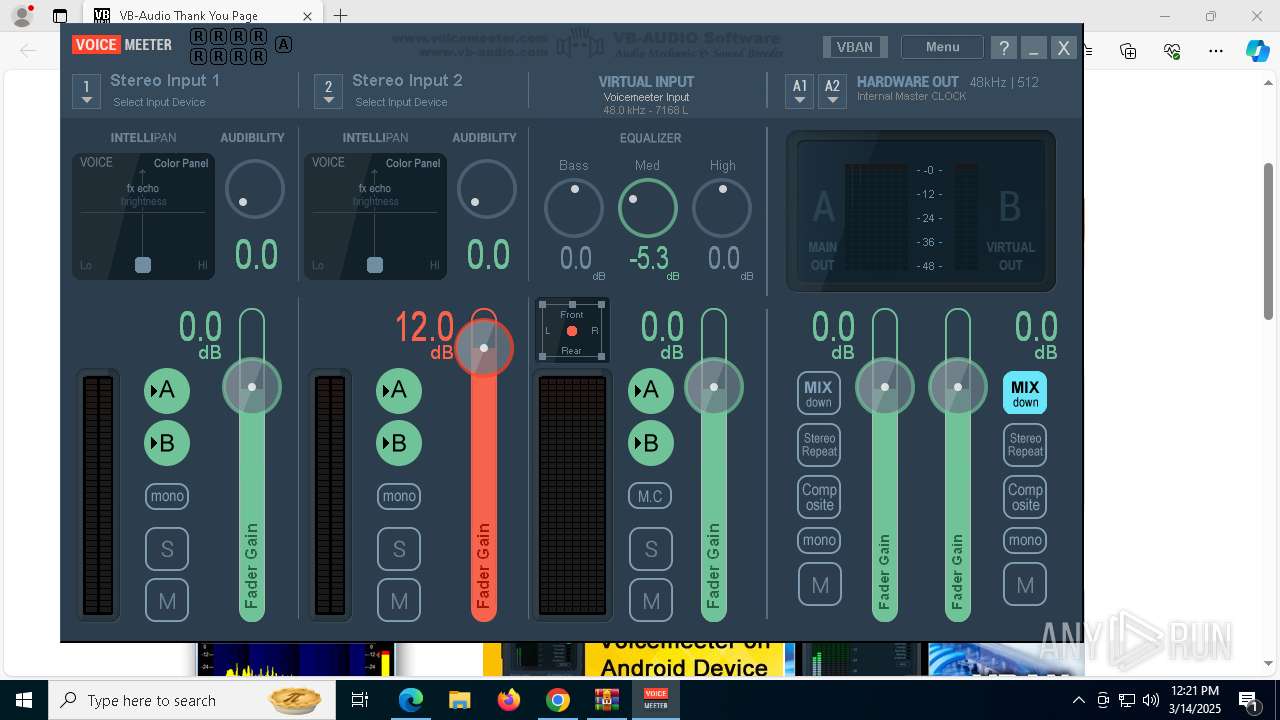Screen dimensions: 1280x720
Task: Open the Windows Start menu
Action: 23,700
